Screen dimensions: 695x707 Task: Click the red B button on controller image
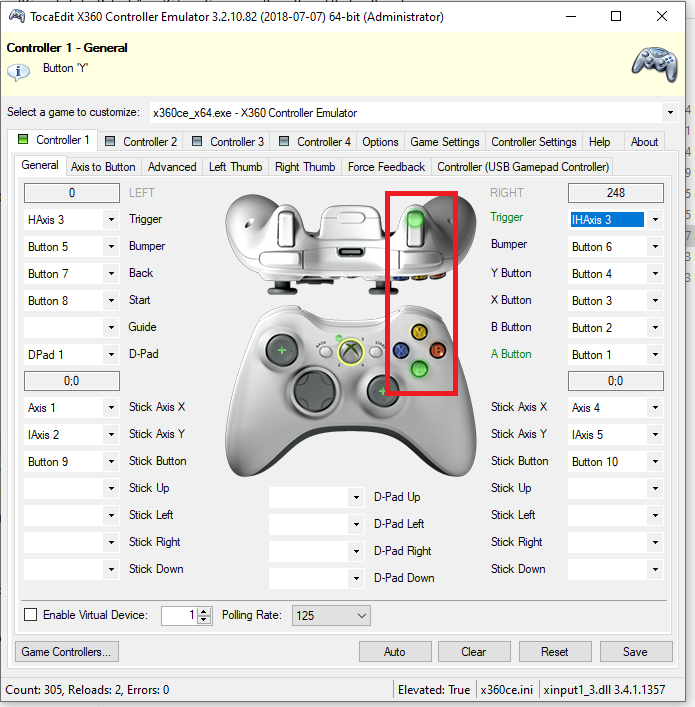point(437,350)
